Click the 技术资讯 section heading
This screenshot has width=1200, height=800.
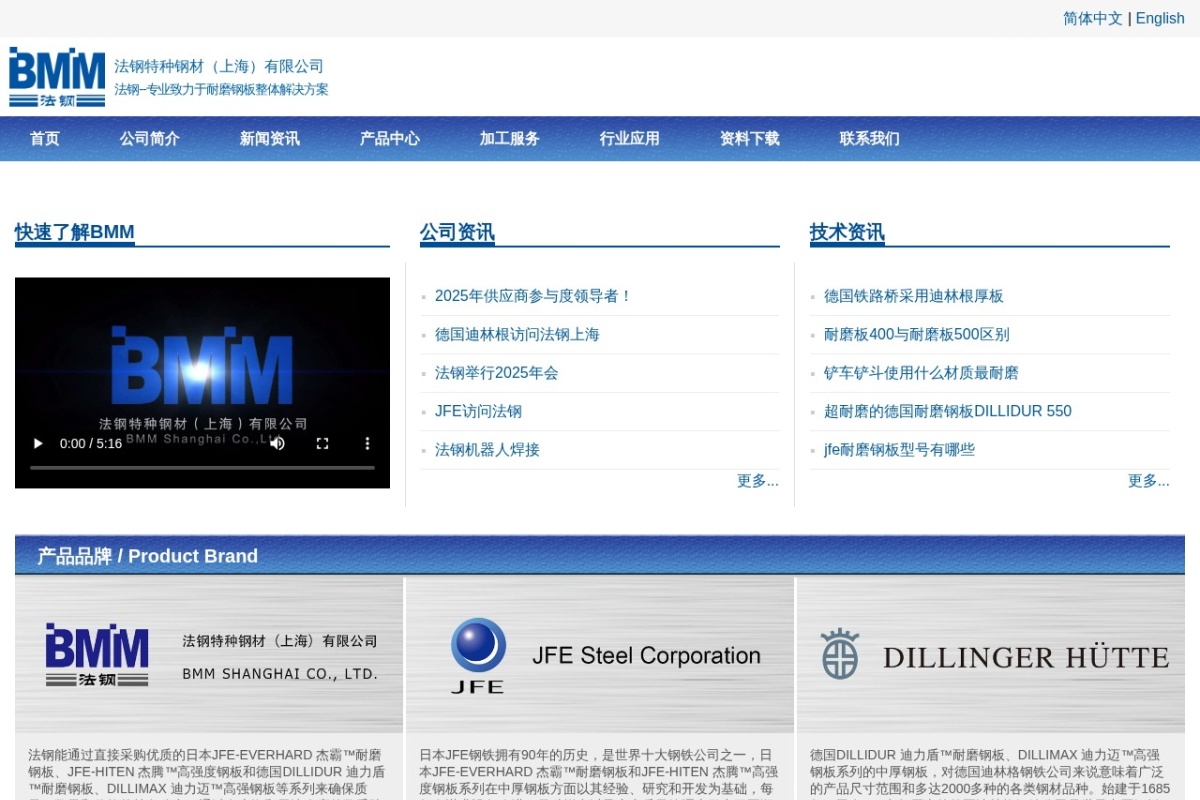click(x=847, y=232)
